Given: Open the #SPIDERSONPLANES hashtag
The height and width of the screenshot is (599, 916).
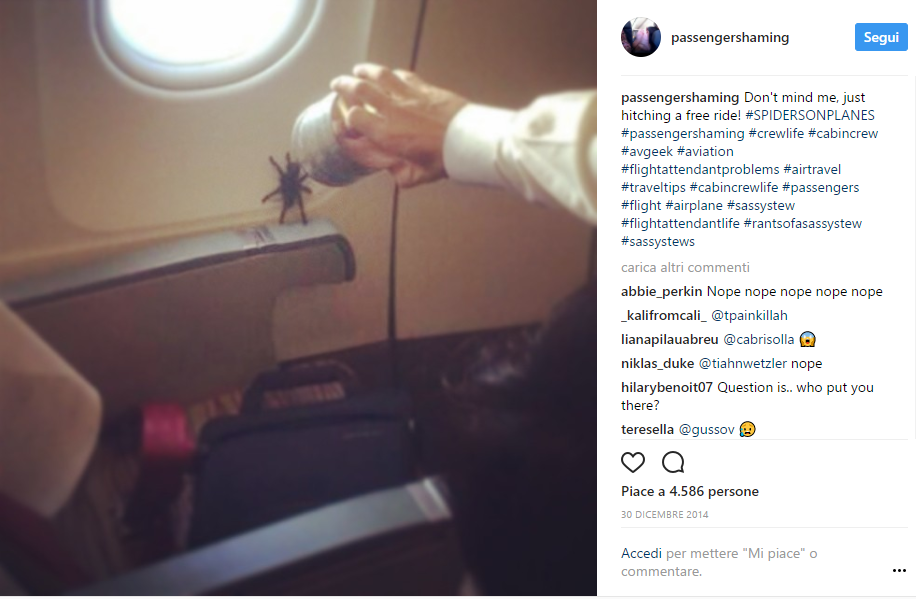Looking at the screenshot, I should click(x=810, y=115).
